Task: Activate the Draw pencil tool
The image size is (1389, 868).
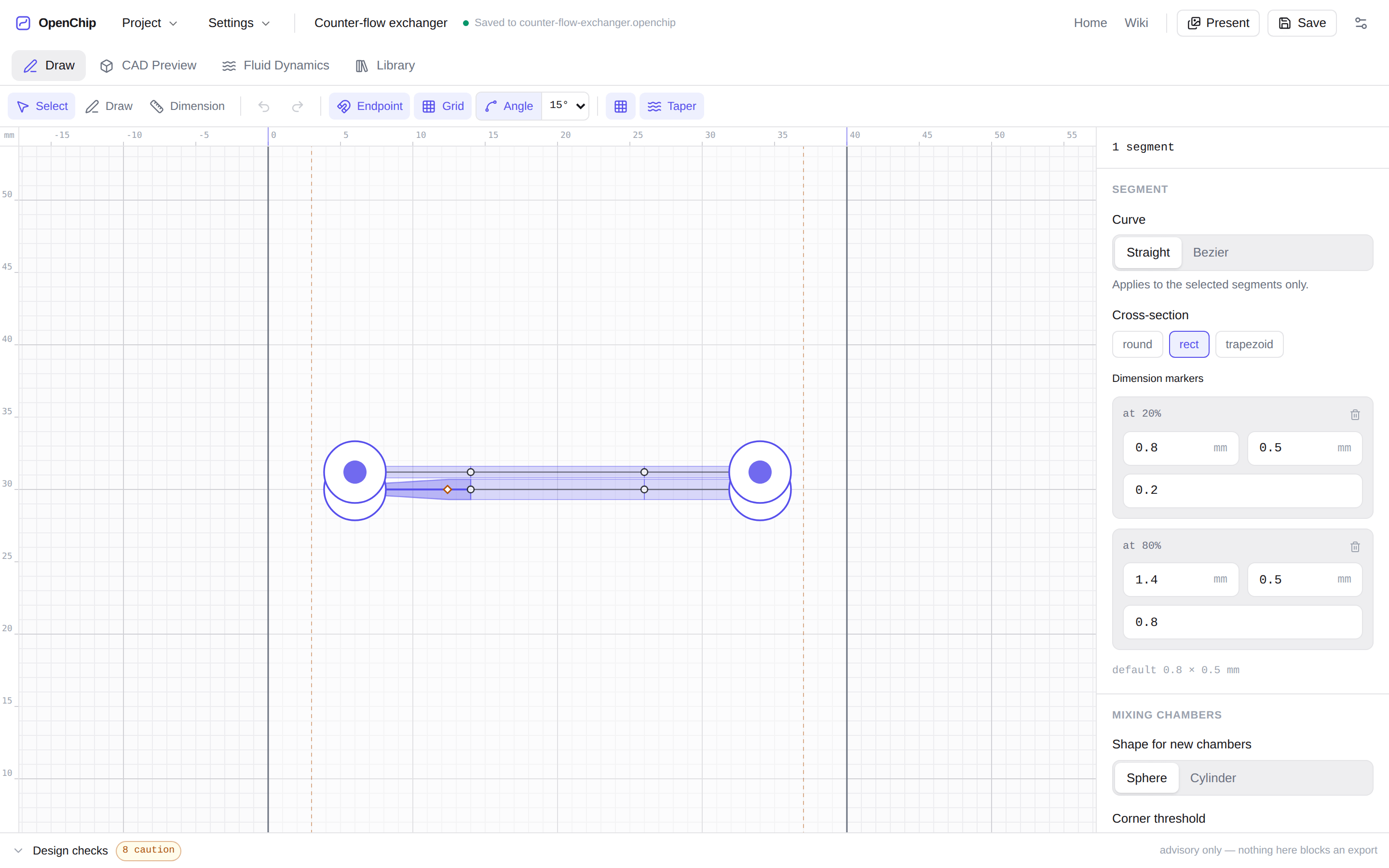Action: pyautogui.click(x=109, y=106)
